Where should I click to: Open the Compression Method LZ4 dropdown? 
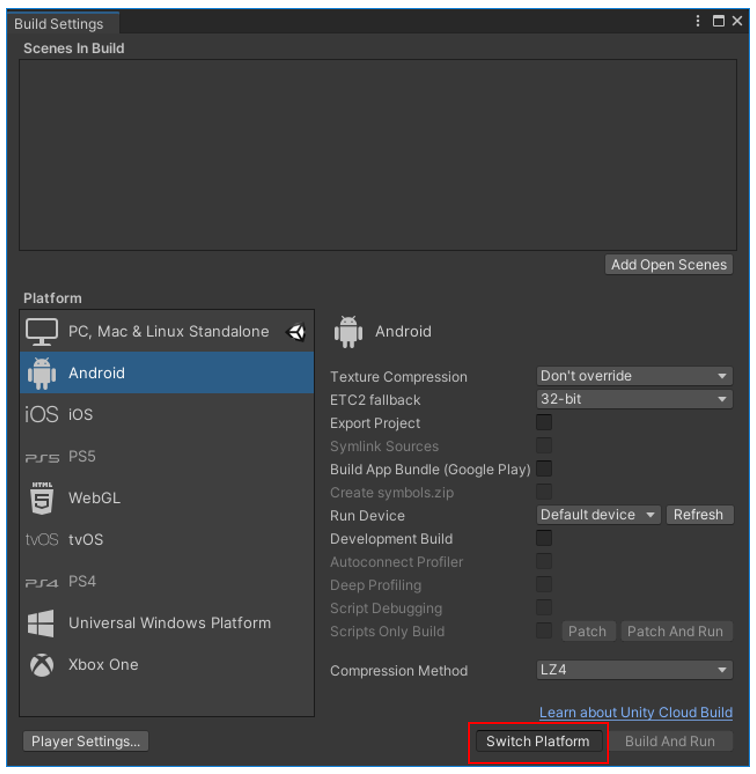[634, 670]
